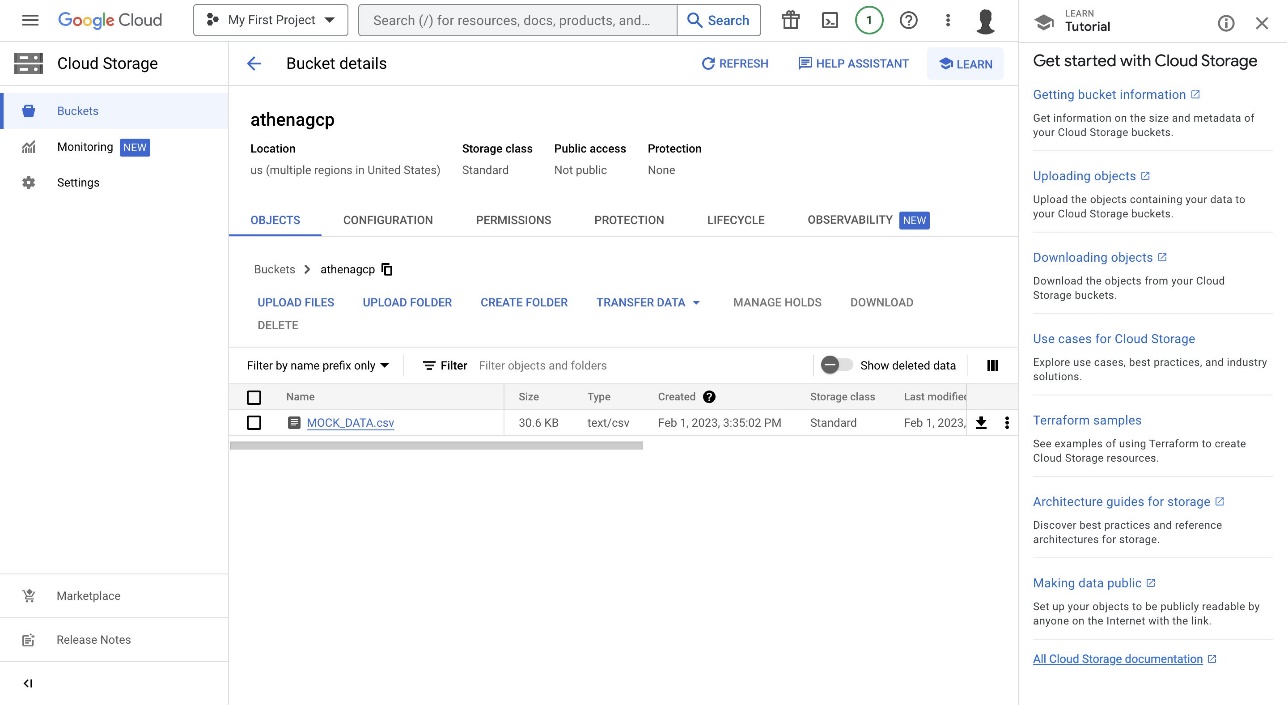This screenshot has width=1288, height=705.
Task: Switch to the Configuration tab
Action: click(388, 220)
